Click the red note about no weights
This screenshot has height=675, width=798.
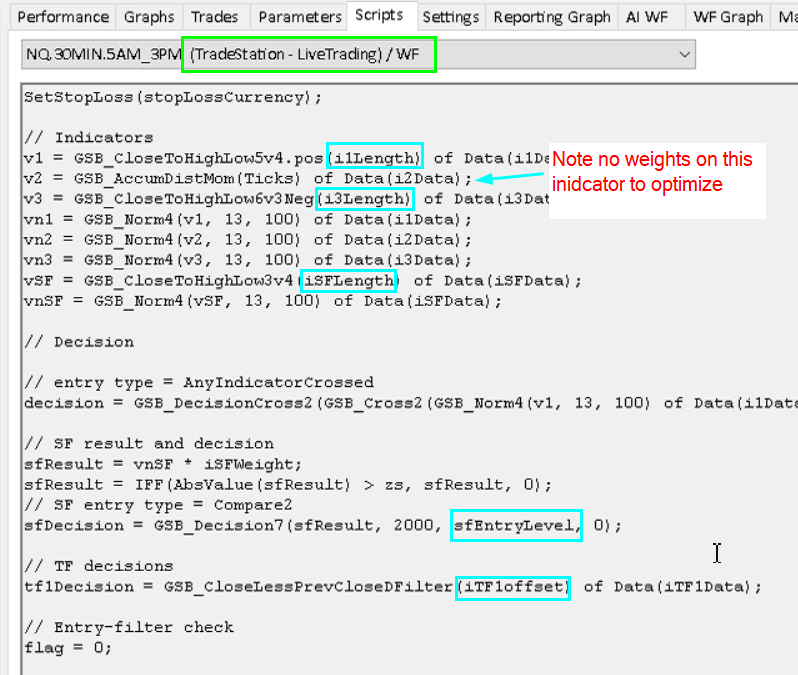pos(652,171)
